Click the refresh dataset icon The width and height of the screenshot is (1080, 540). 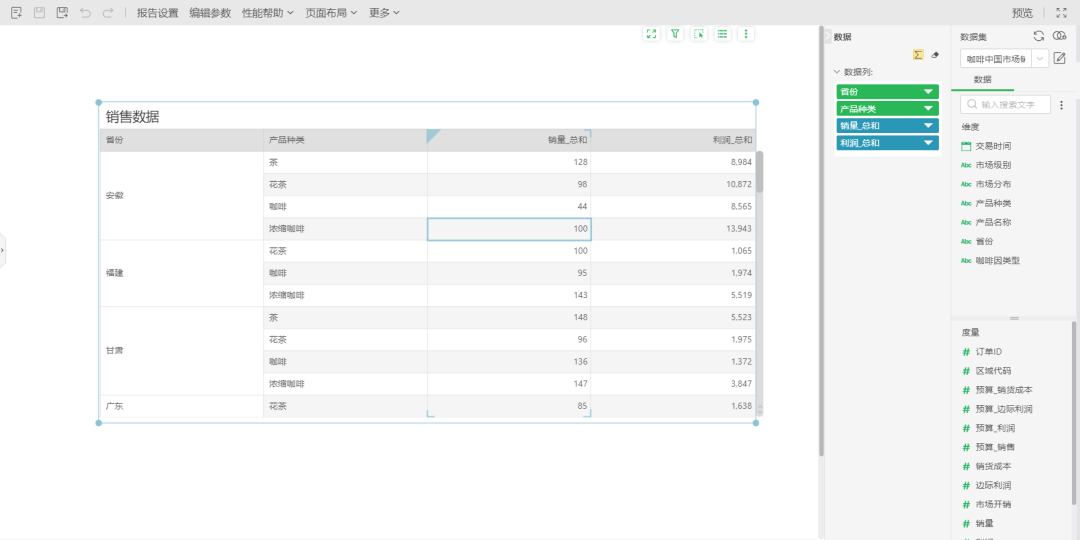tap(1039, 36)
